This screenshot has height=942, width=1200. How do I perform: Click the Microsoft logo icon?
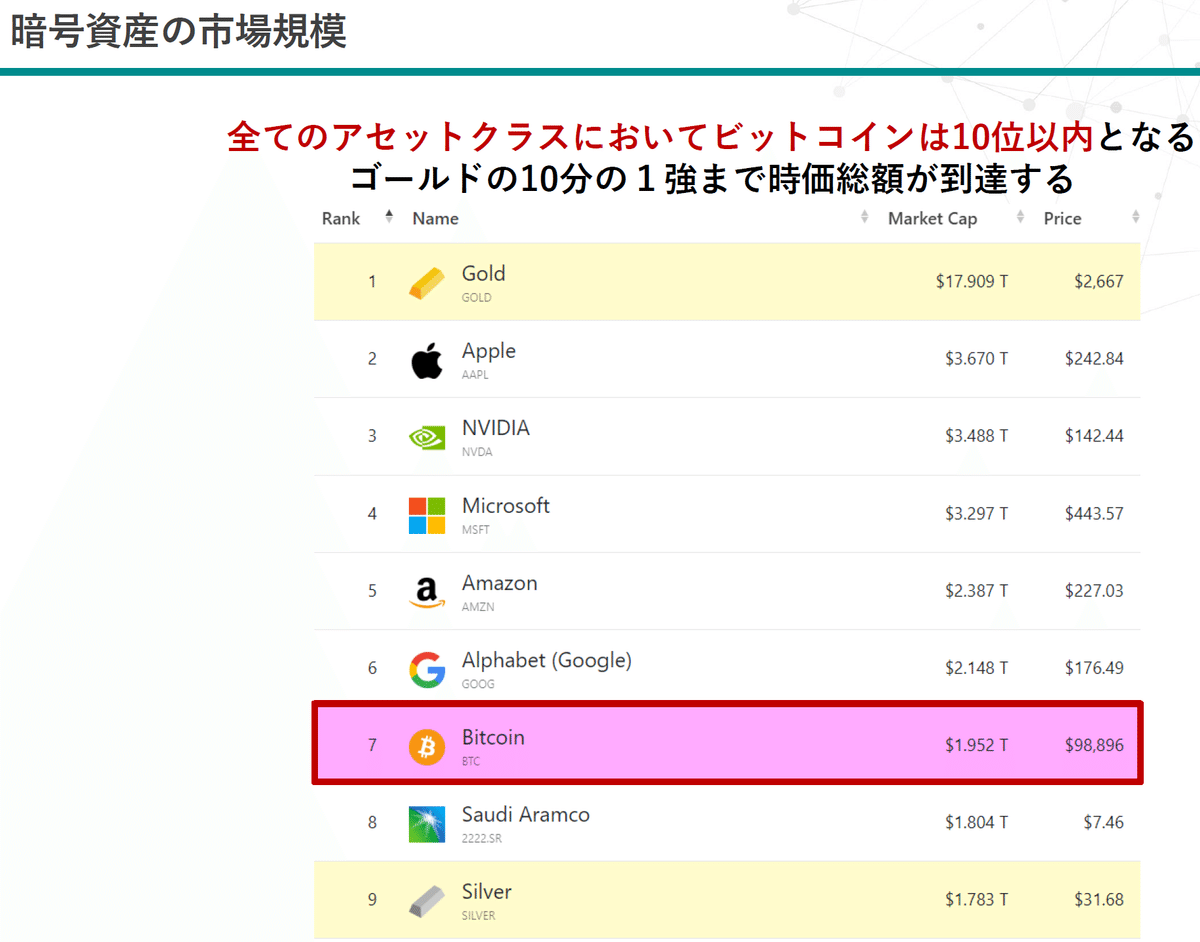pyautogui.click(x=427, y=515)
